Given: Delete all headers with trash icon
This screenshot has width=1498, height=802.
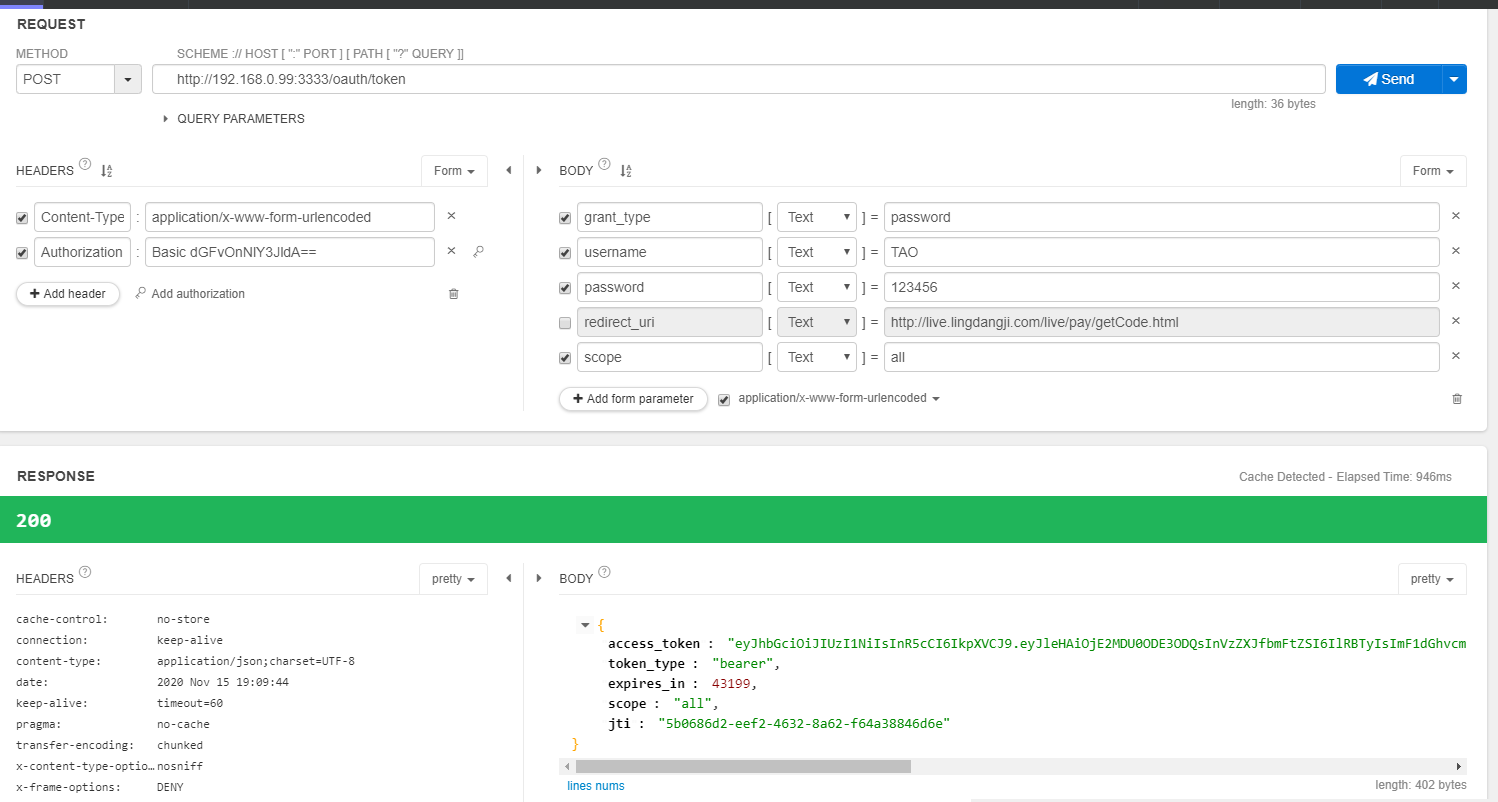Looking at the screenshot, I should 453,294.
